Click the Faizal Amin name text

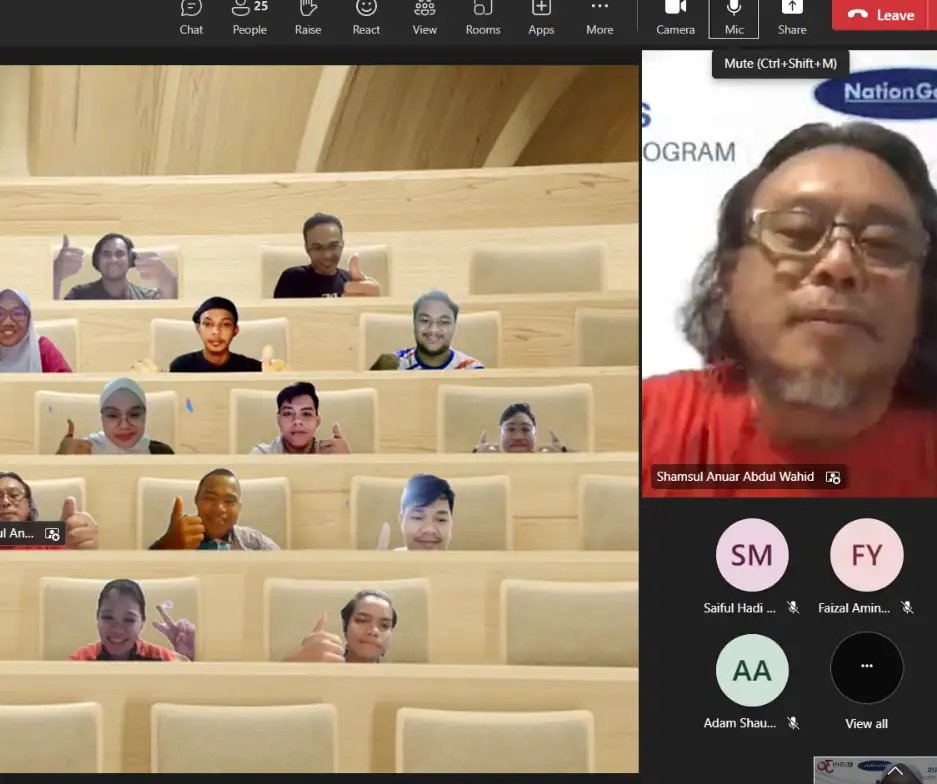[854, 608]
